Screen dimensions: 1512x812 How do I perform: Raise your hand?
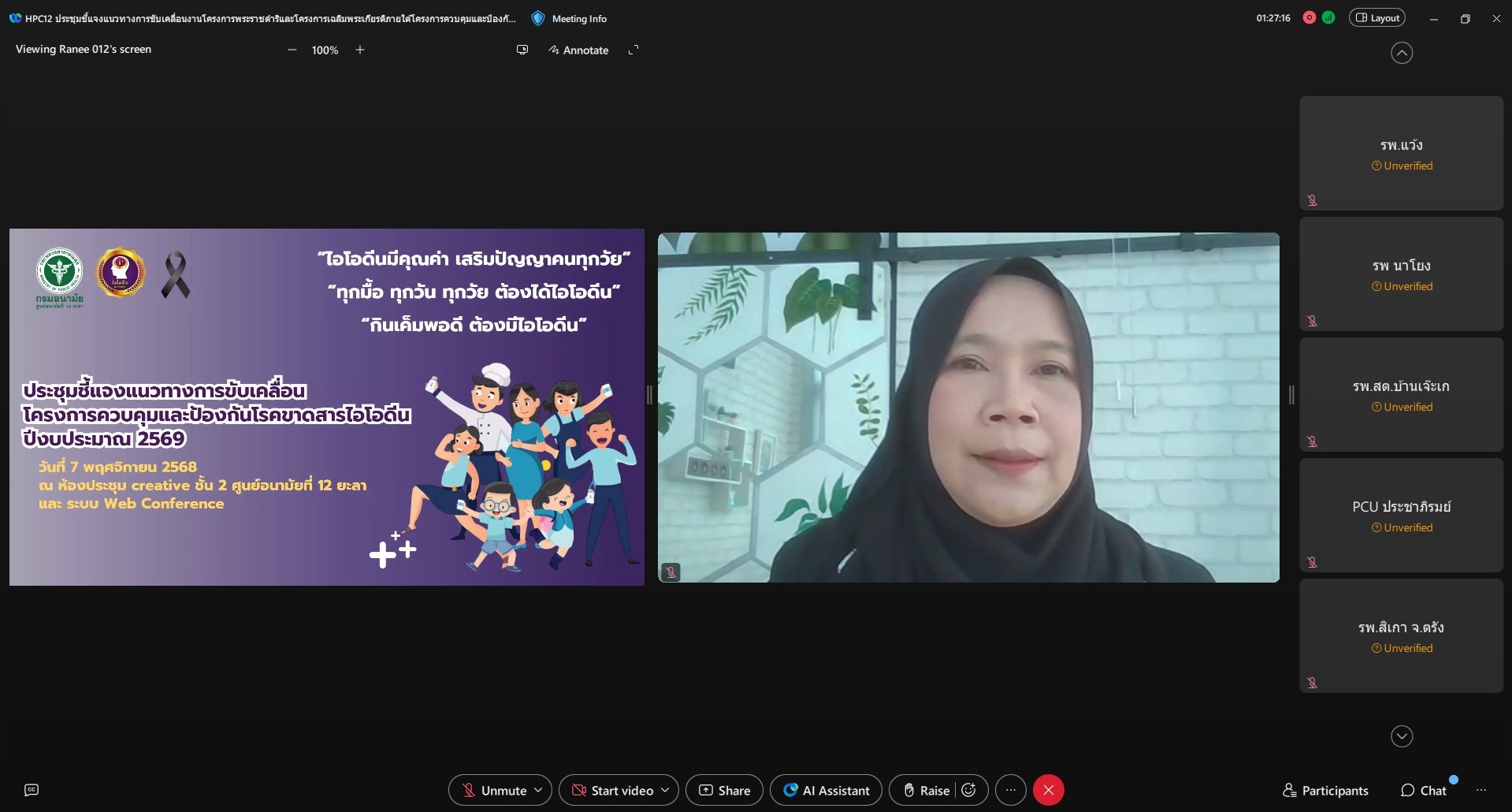(927, 790)
